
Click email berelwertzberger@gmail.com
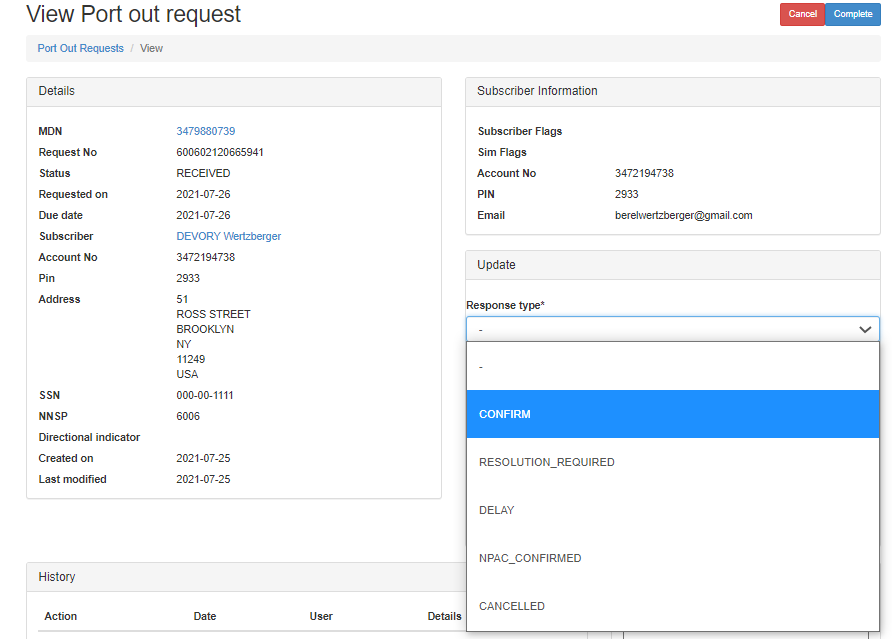click(x=683, y=215)
